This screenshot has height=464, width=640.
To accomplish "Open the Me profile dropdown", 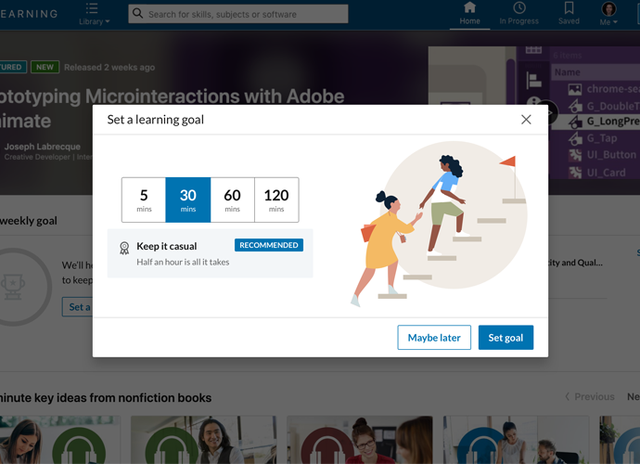I will click(x=609, y=14).
